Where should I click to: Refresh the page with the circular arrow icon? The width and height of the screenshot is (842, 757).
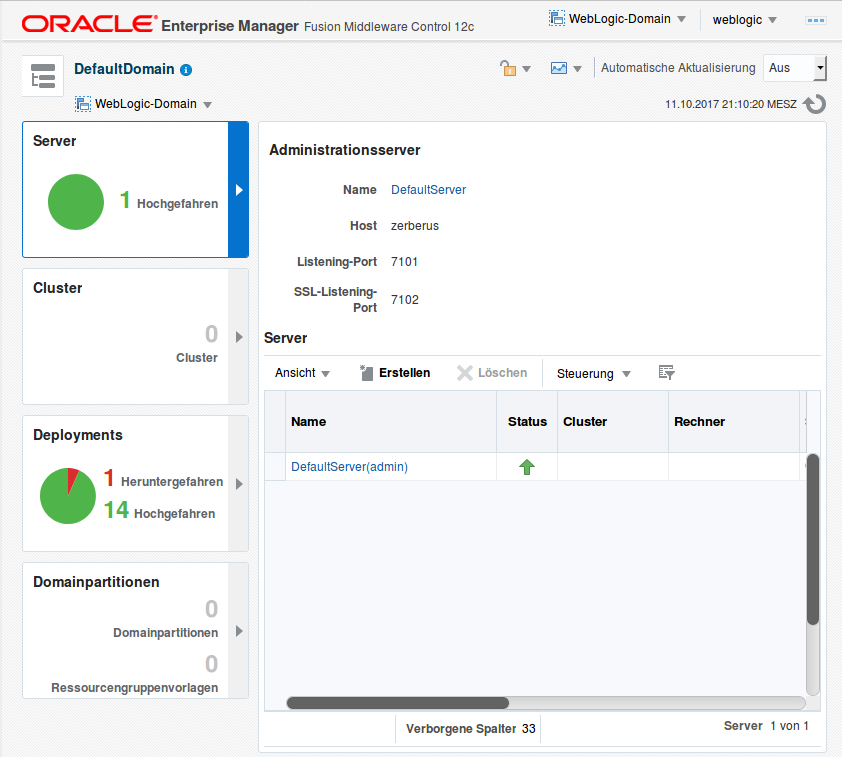click(x=814, y=103)
